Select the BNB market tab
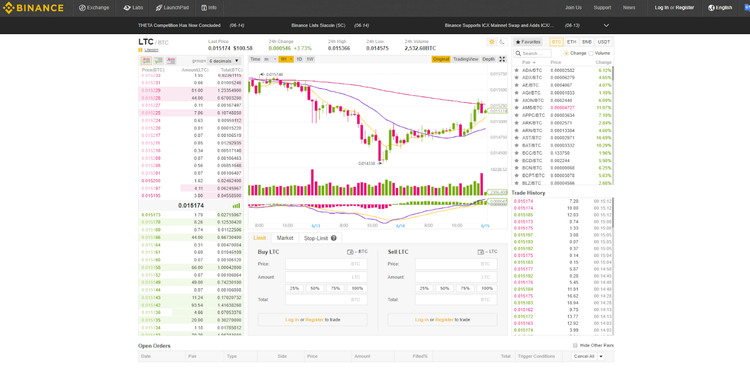This screenshot has width=750, height=371. coord(587,42)
